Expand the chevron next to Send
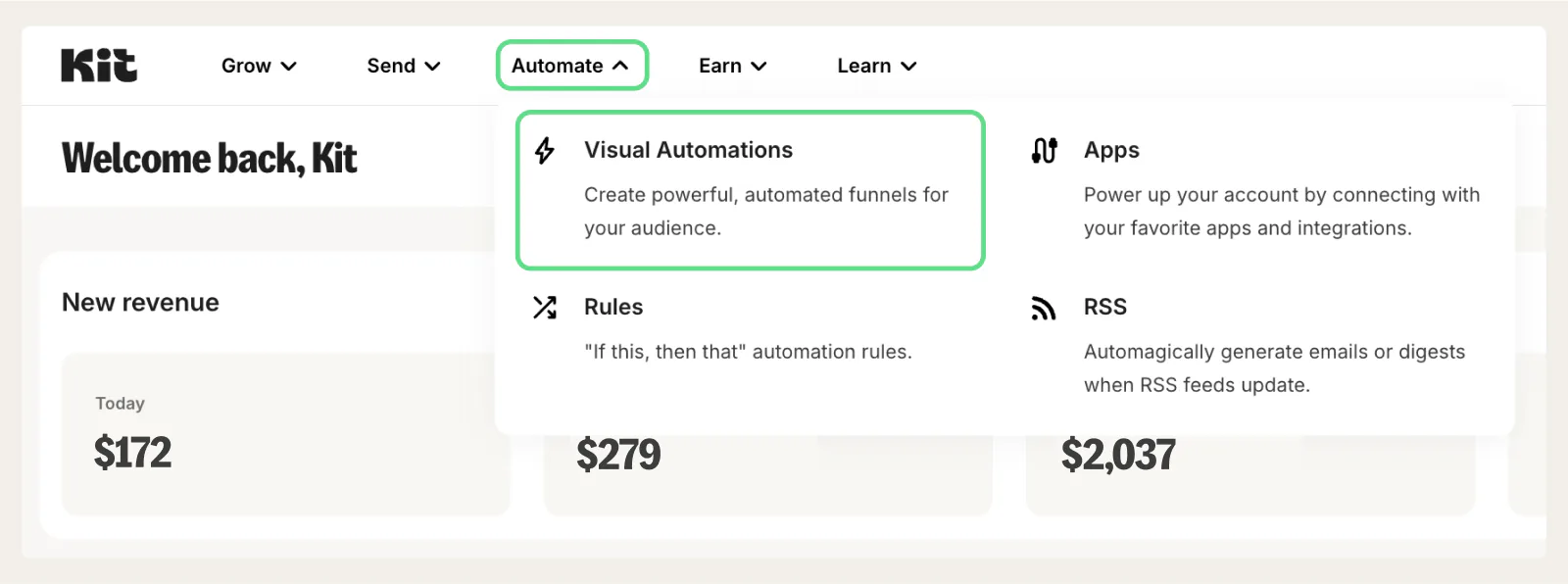 (432, 67)
